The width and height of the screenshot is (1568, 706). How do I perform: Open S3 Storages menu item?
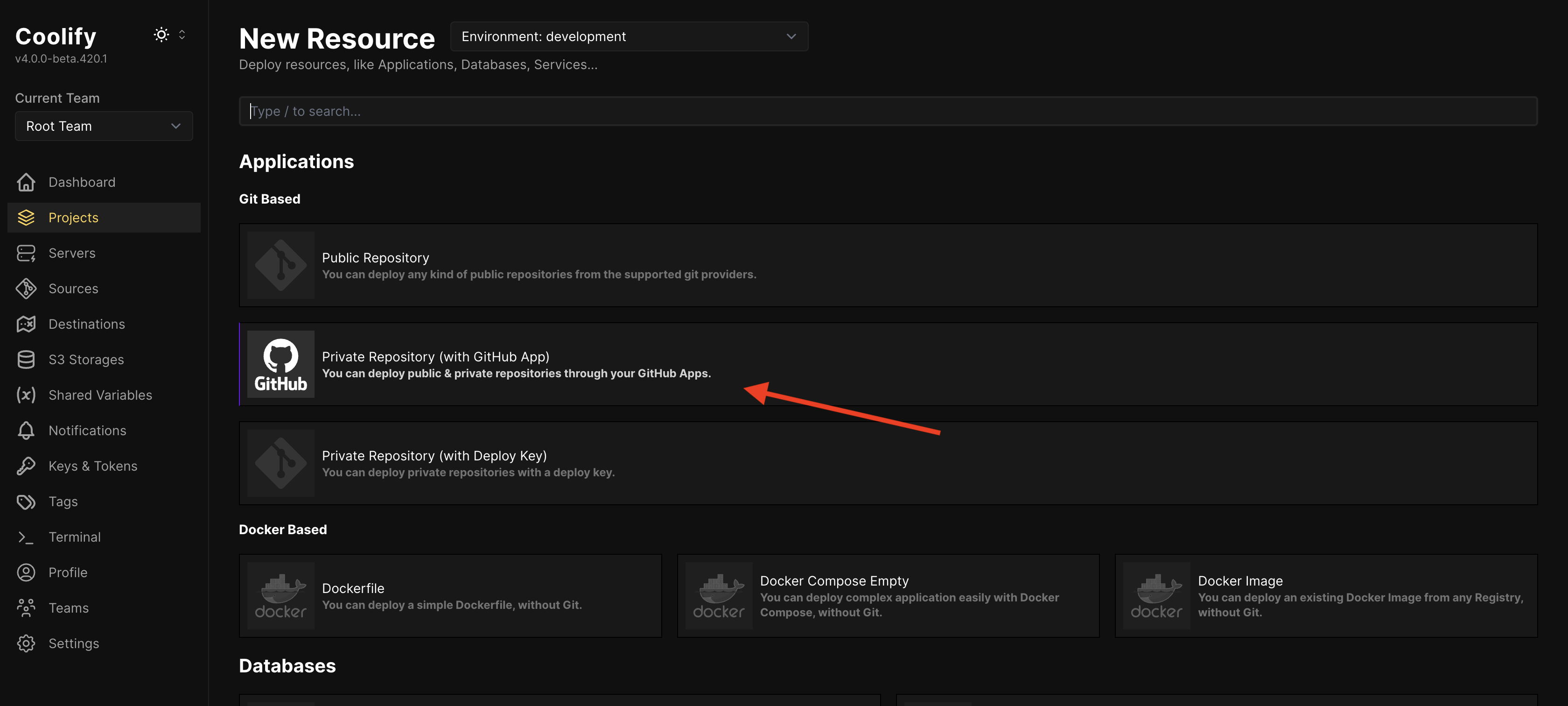point(104,360)
